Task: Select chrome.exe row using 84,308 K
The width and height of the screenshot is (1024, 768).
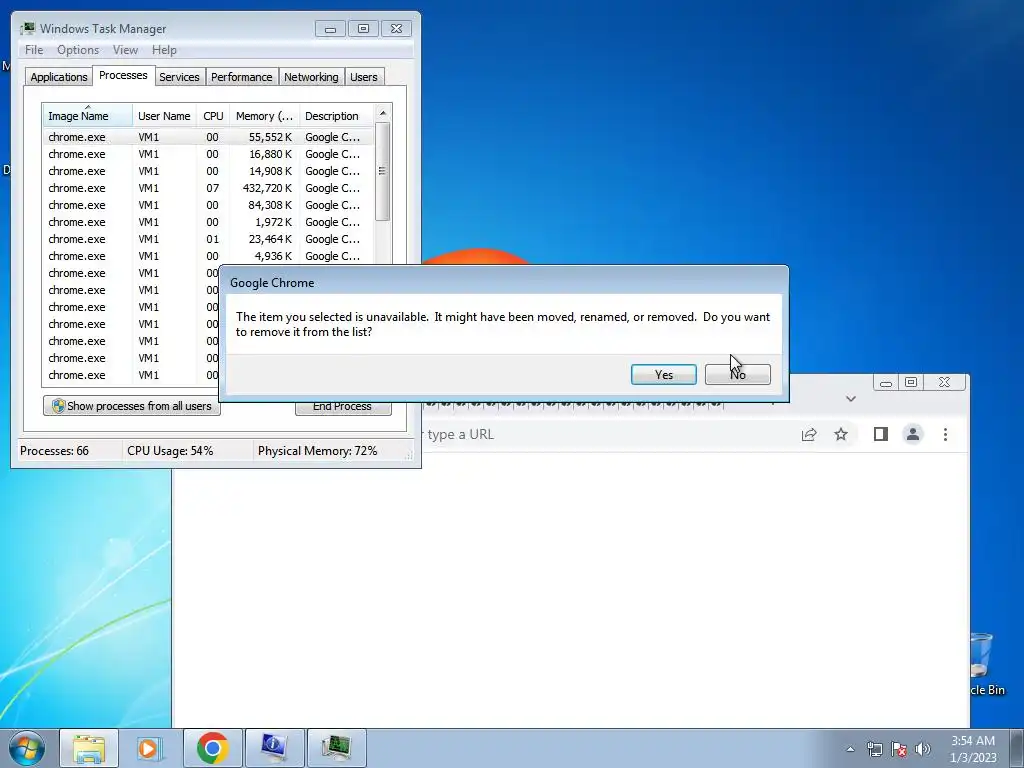Action: [x=208, y=205]
